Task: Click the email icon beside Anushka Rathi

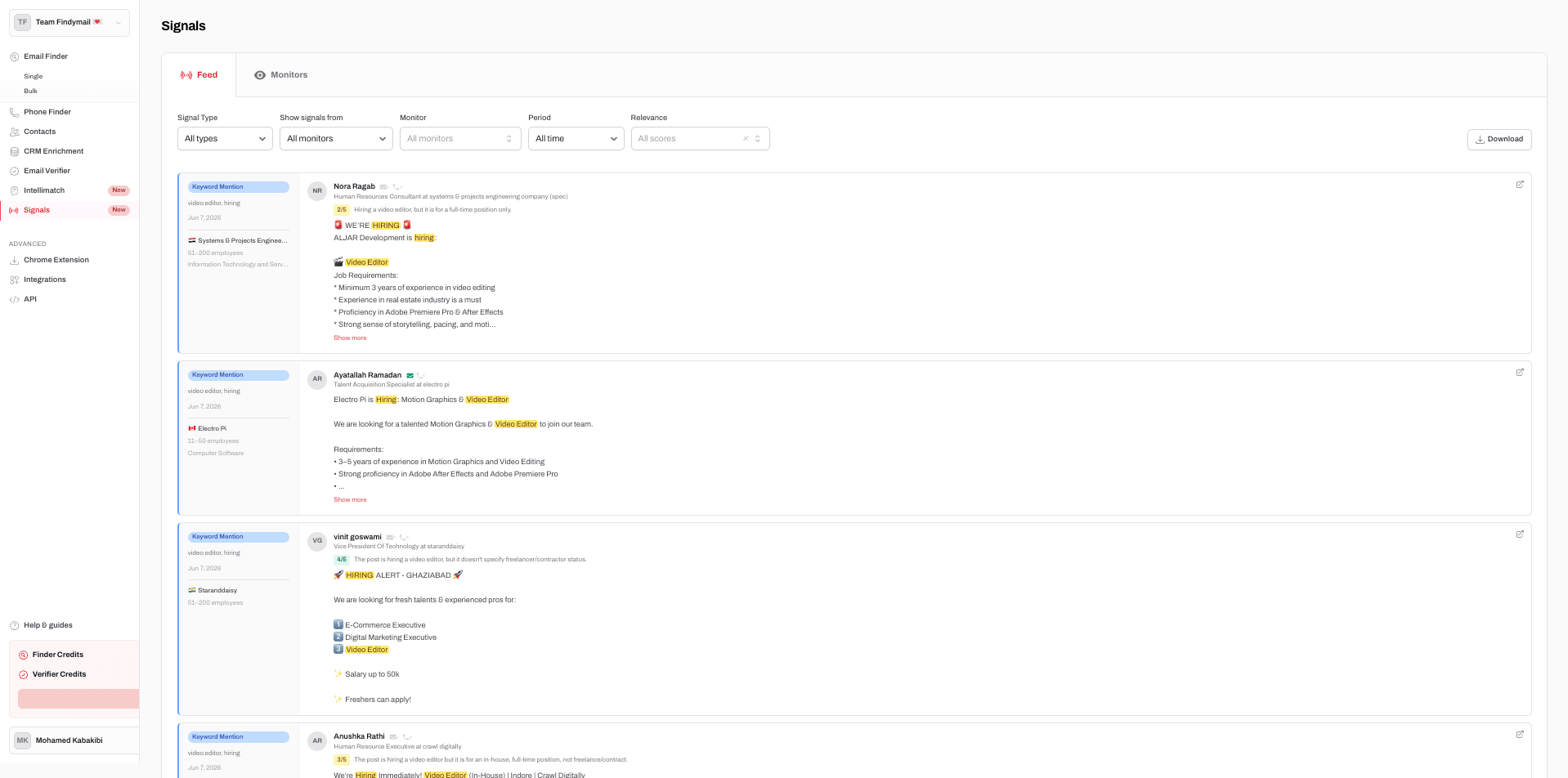Action: [393, 737]
